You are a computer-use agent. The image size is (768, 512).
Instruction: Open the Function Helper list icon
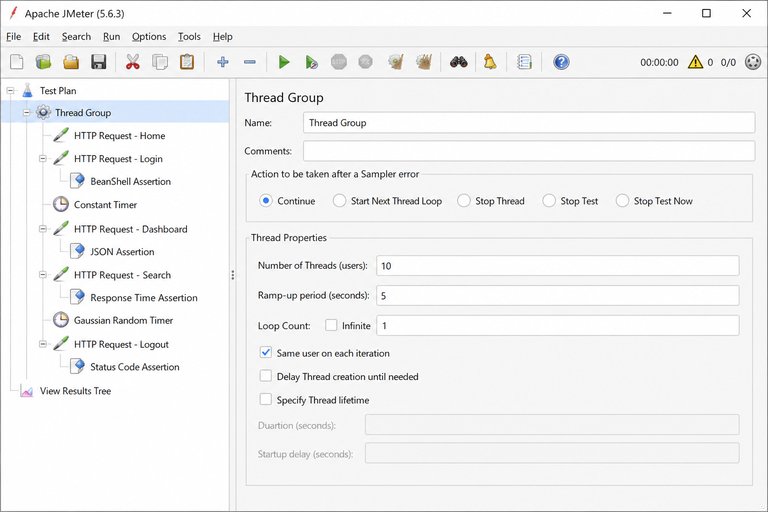coord(524,62)
